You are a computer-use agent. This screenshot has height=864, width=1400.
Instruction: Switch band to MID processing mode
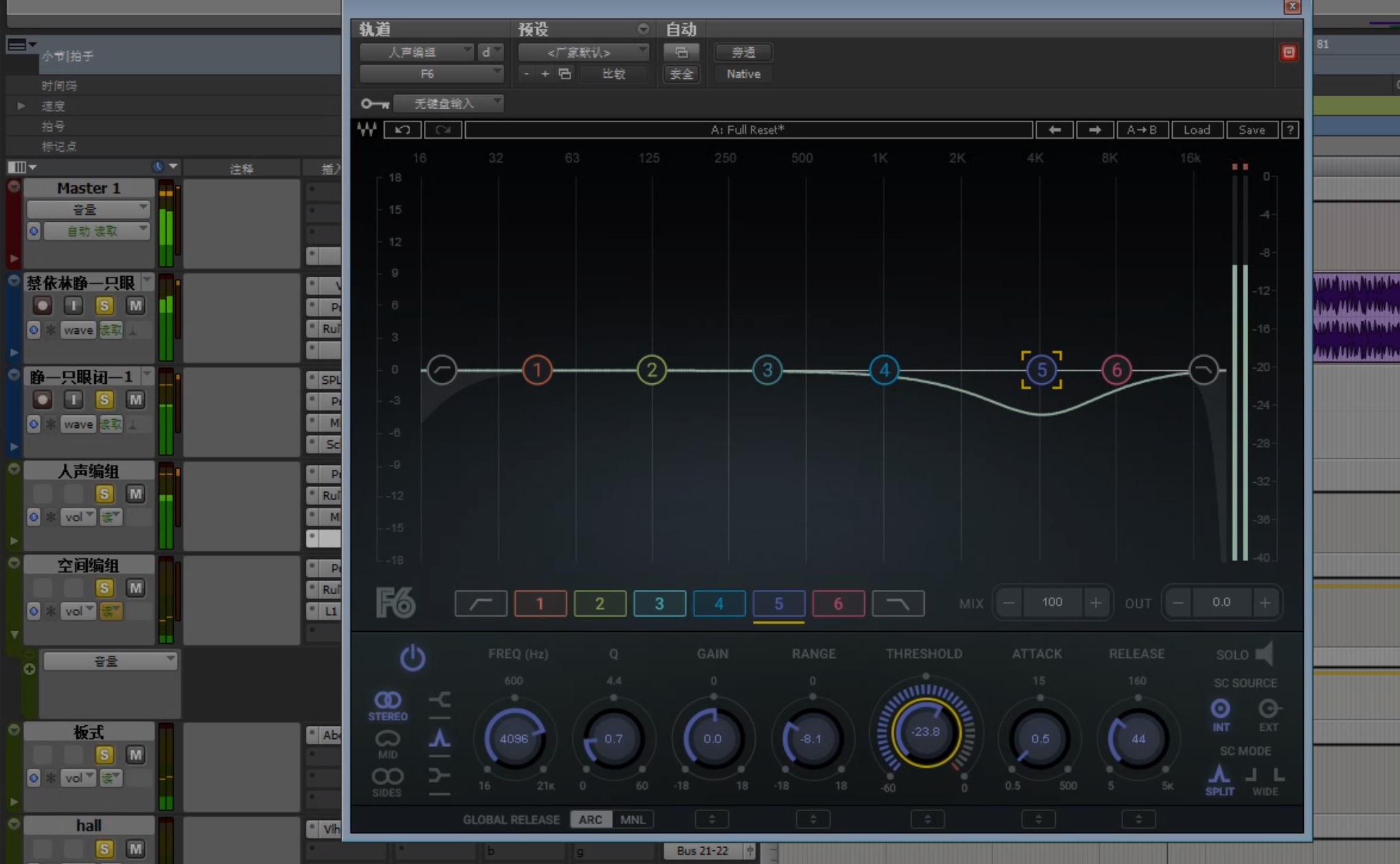(x=387, y=742)
